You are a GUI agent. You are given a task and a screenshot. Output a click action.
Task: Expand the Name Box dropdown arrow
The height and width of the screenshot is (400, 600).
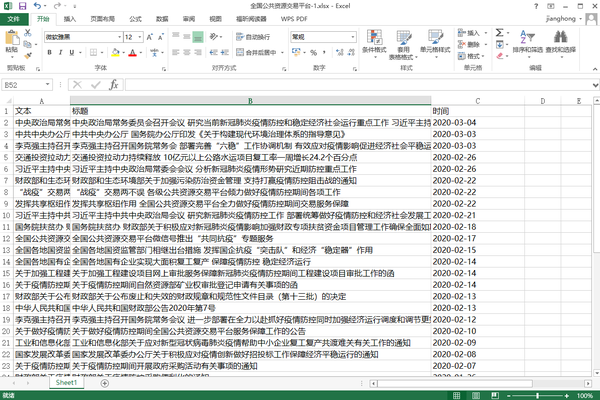47,85
